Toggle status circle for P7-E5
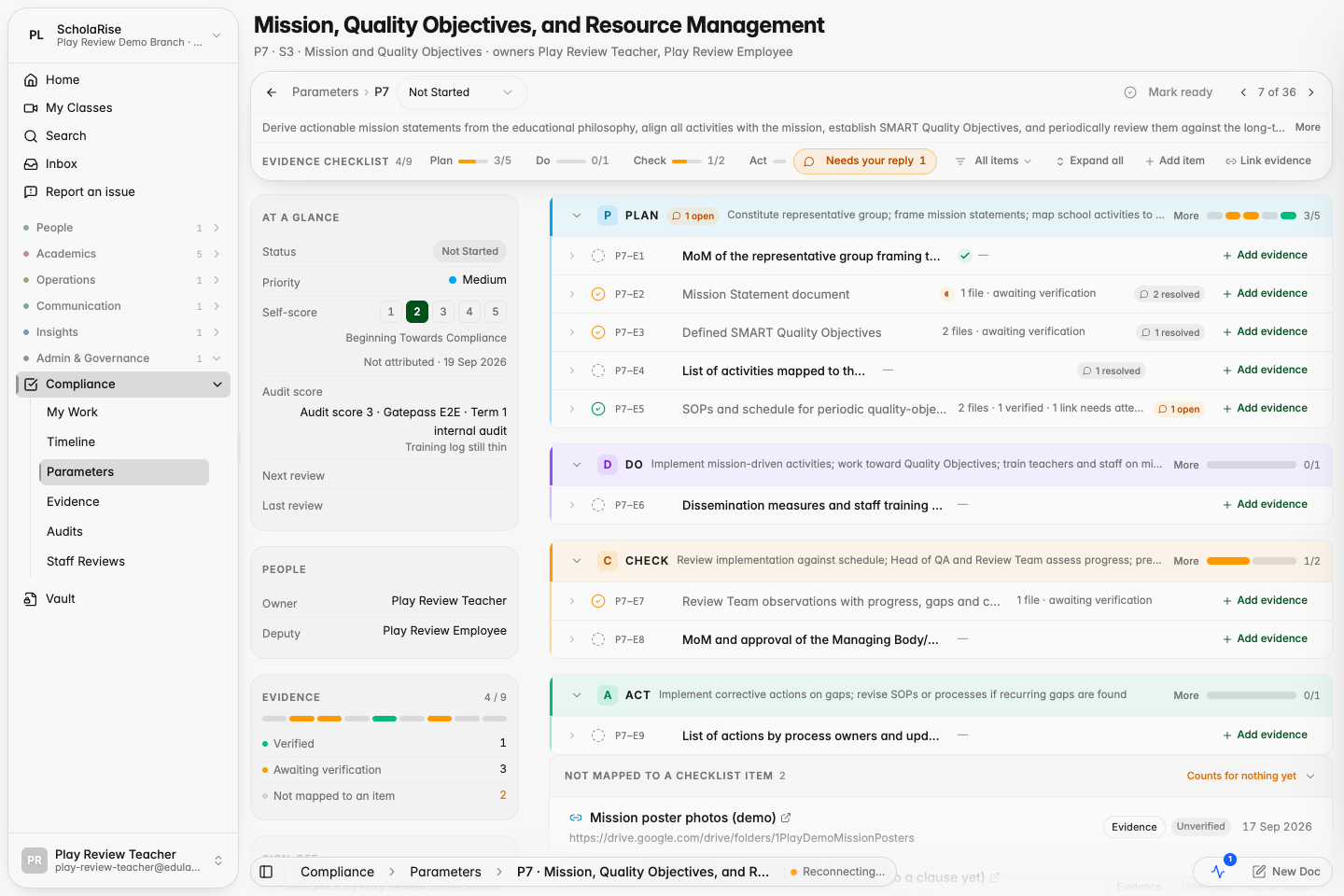This screenshot has height=896, width=1344. click(598, 409)
